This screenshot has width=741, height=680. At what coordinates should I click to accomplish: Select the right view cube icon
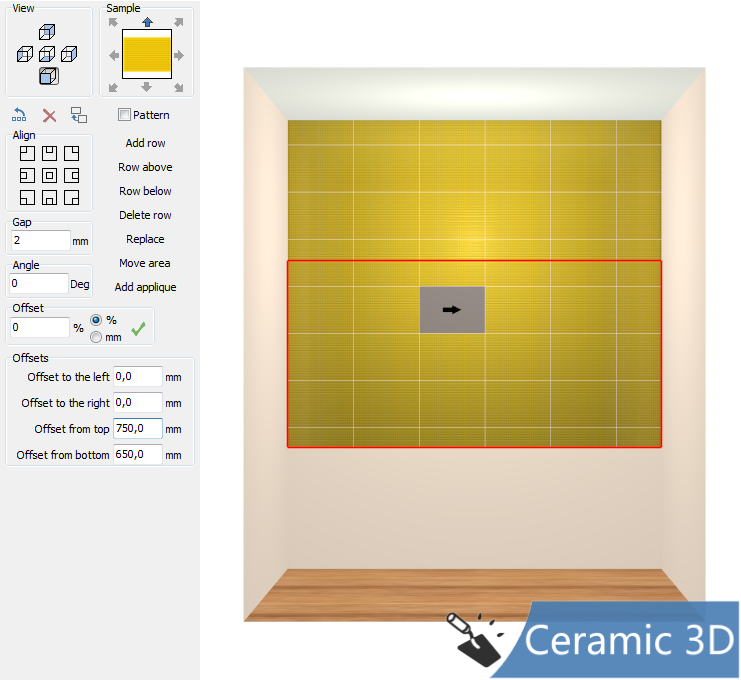[x=69, y=54]
